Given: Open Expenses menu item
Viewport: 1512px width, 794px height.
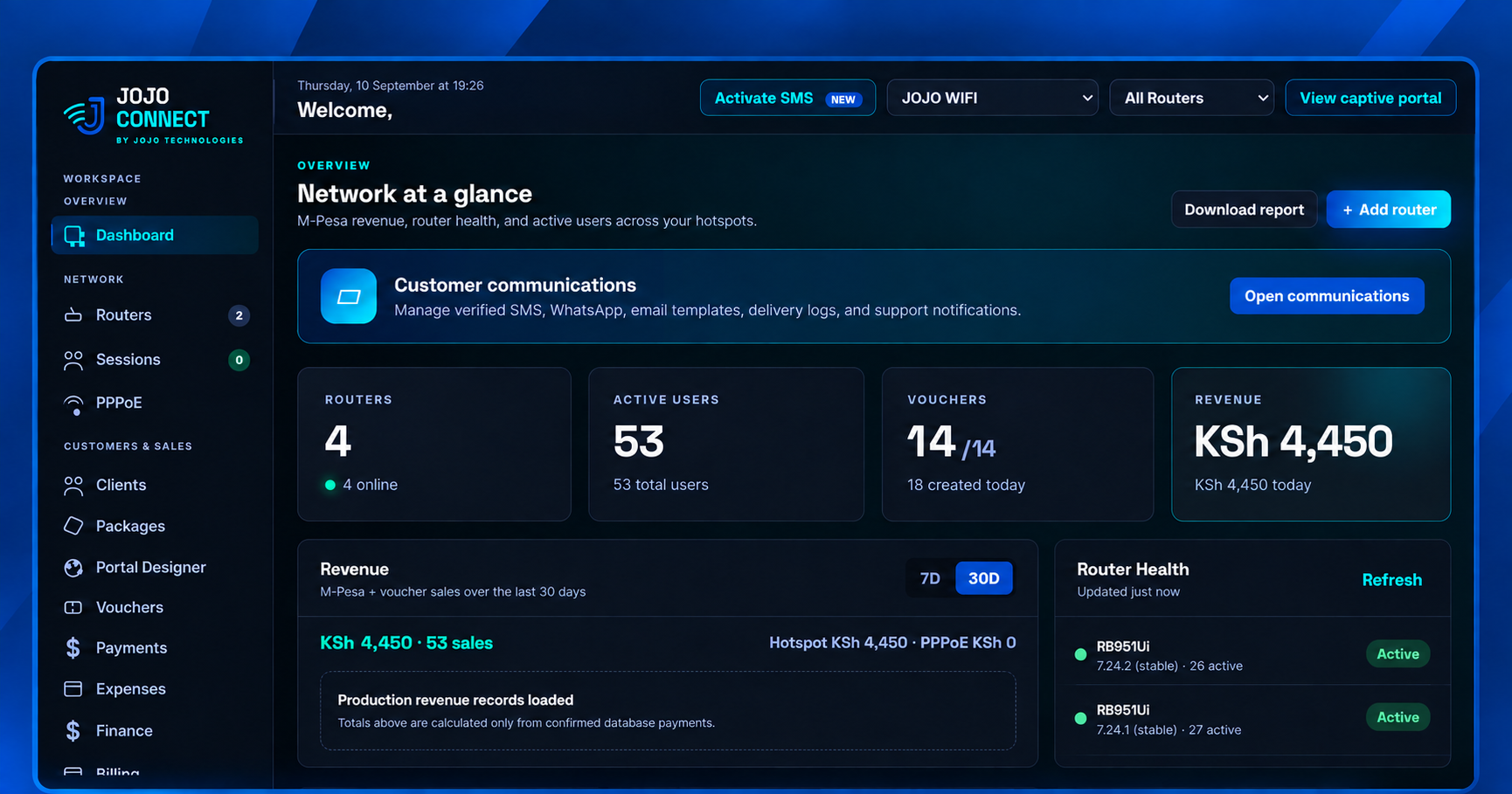Looking at the screenshot, I should click(x=155, y=689).
